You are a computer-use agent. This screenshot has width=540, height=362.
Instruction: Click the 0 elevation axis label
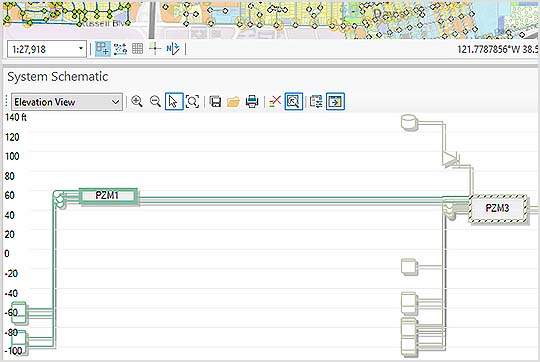point(7,254)
